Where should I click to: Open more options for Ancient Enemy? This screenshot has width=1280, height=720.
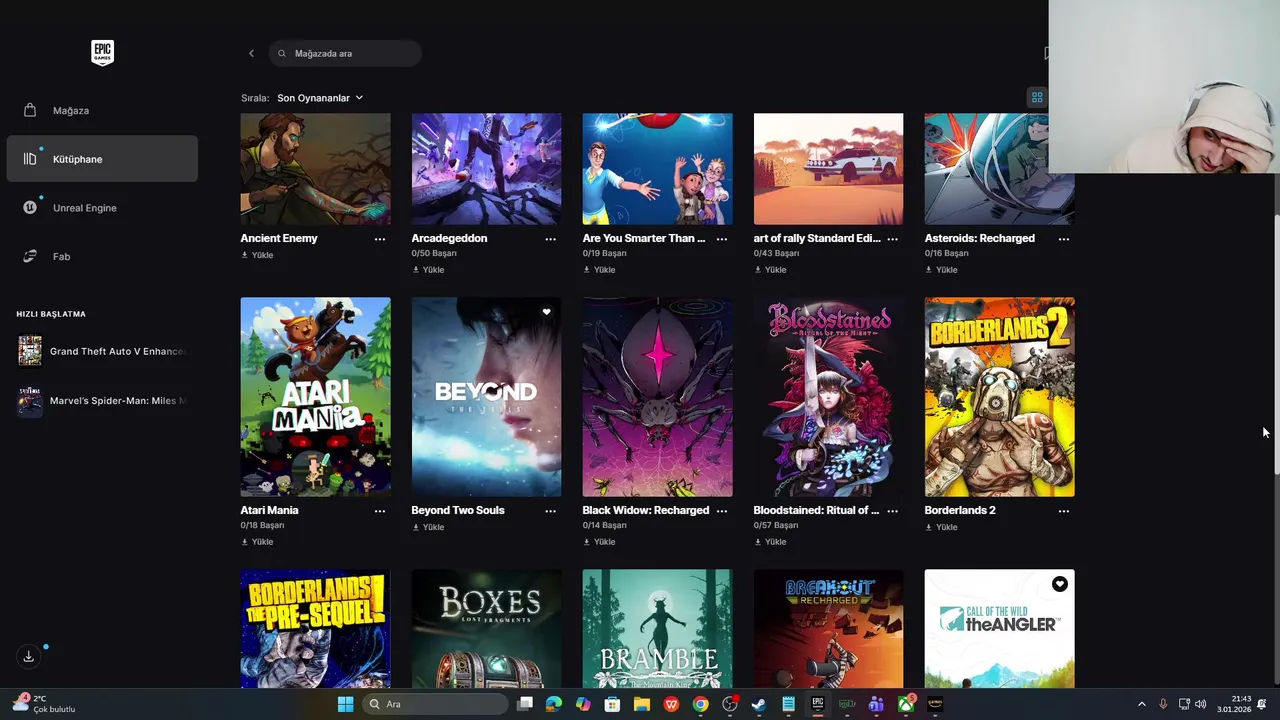[380, 239]
